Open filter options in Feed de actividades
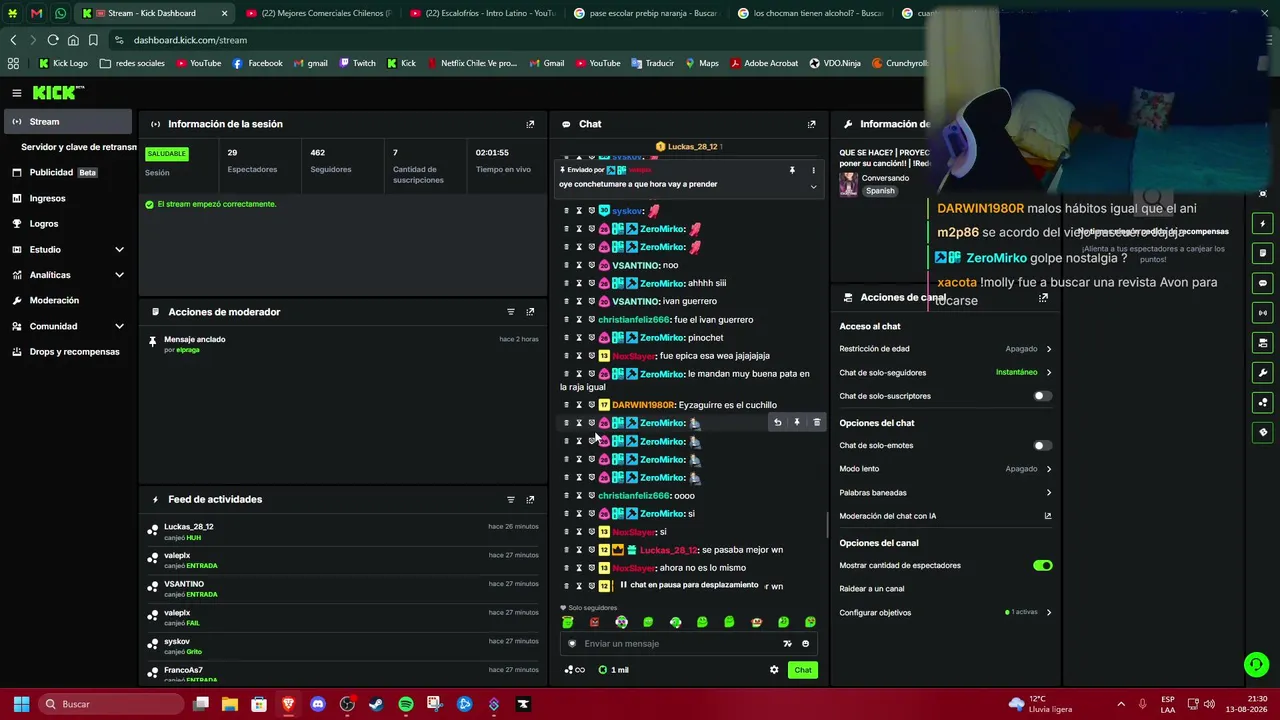This screenshot has width=1280, height=720. (511, 499)
